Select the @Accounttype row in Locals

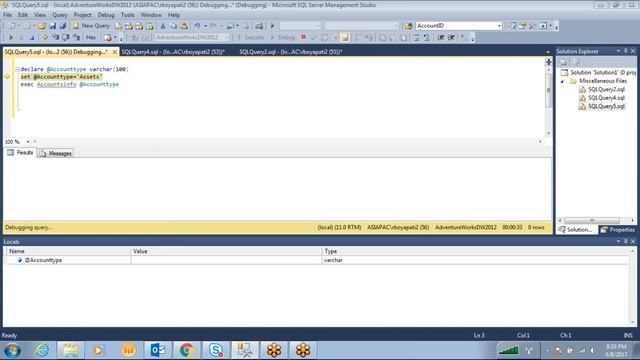pyautogui.click(x=317, y=260)
